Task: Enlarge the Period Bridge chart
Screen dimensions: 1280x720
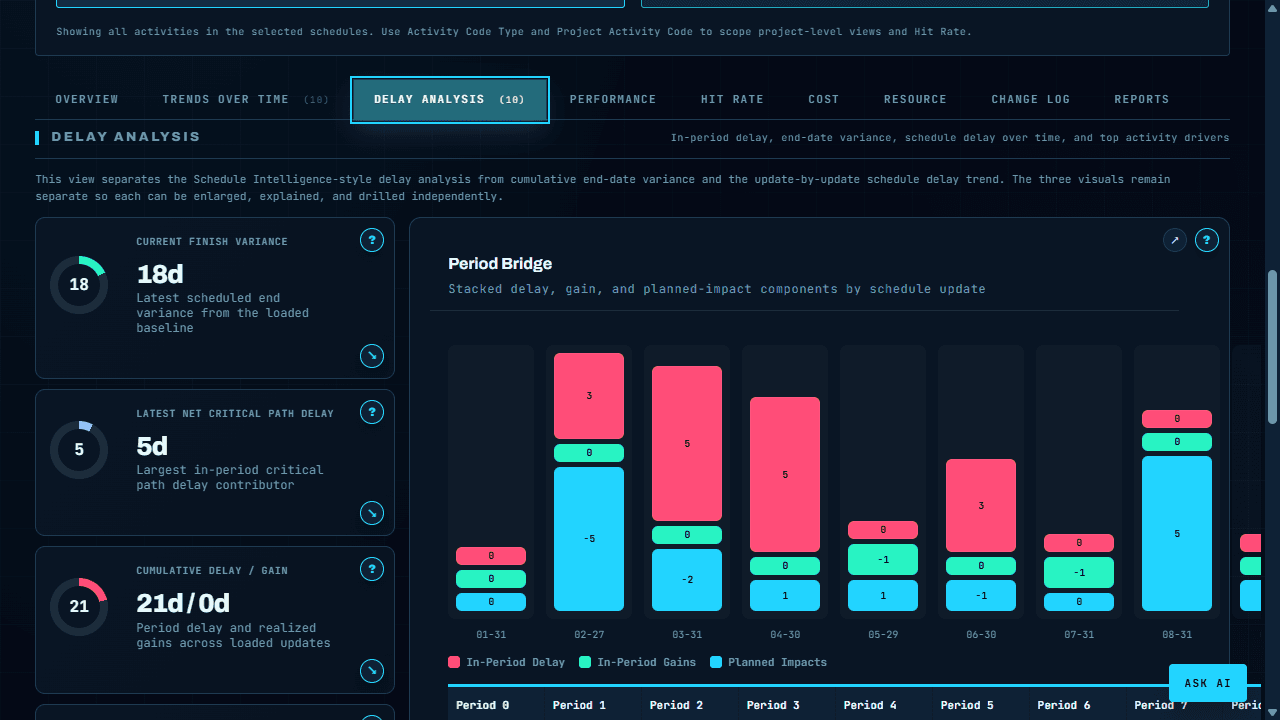Action: pos(1175,240)
